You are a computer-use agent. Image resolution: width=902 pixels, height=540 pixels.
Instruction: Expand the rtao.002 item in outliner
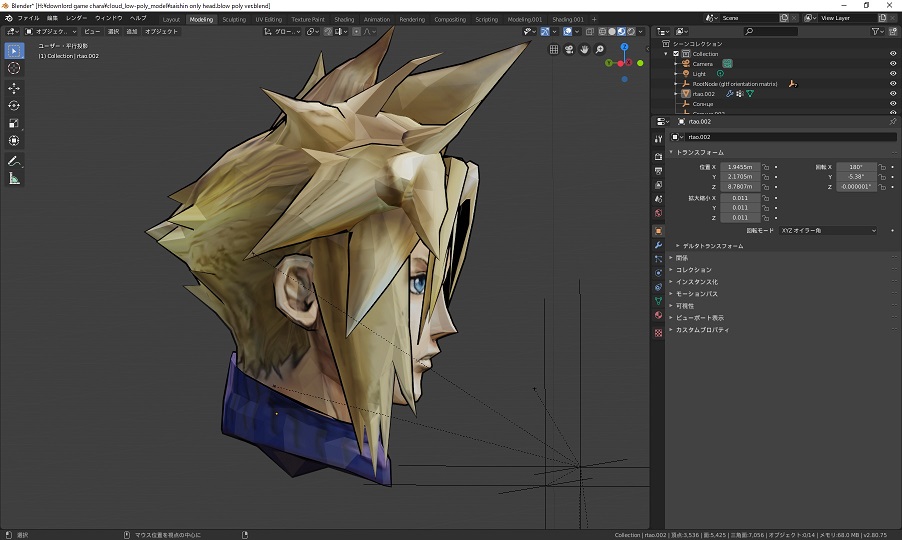[x=676, y=94]
